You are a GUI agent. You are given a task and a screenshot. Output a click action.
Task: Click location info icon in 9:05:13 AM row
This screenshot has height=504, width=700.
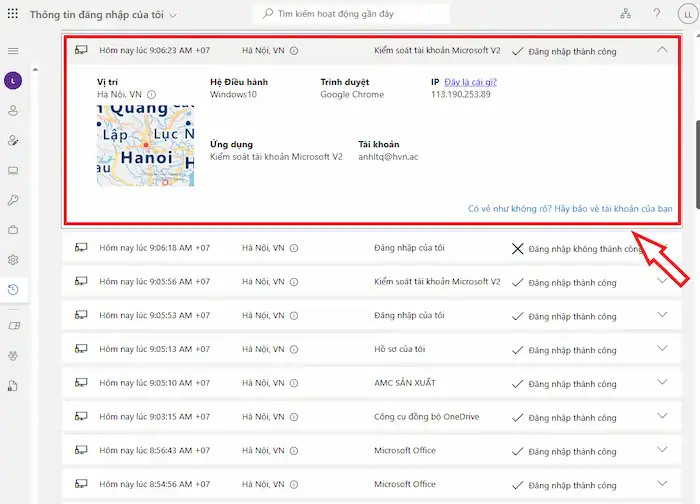pos(294,350)
